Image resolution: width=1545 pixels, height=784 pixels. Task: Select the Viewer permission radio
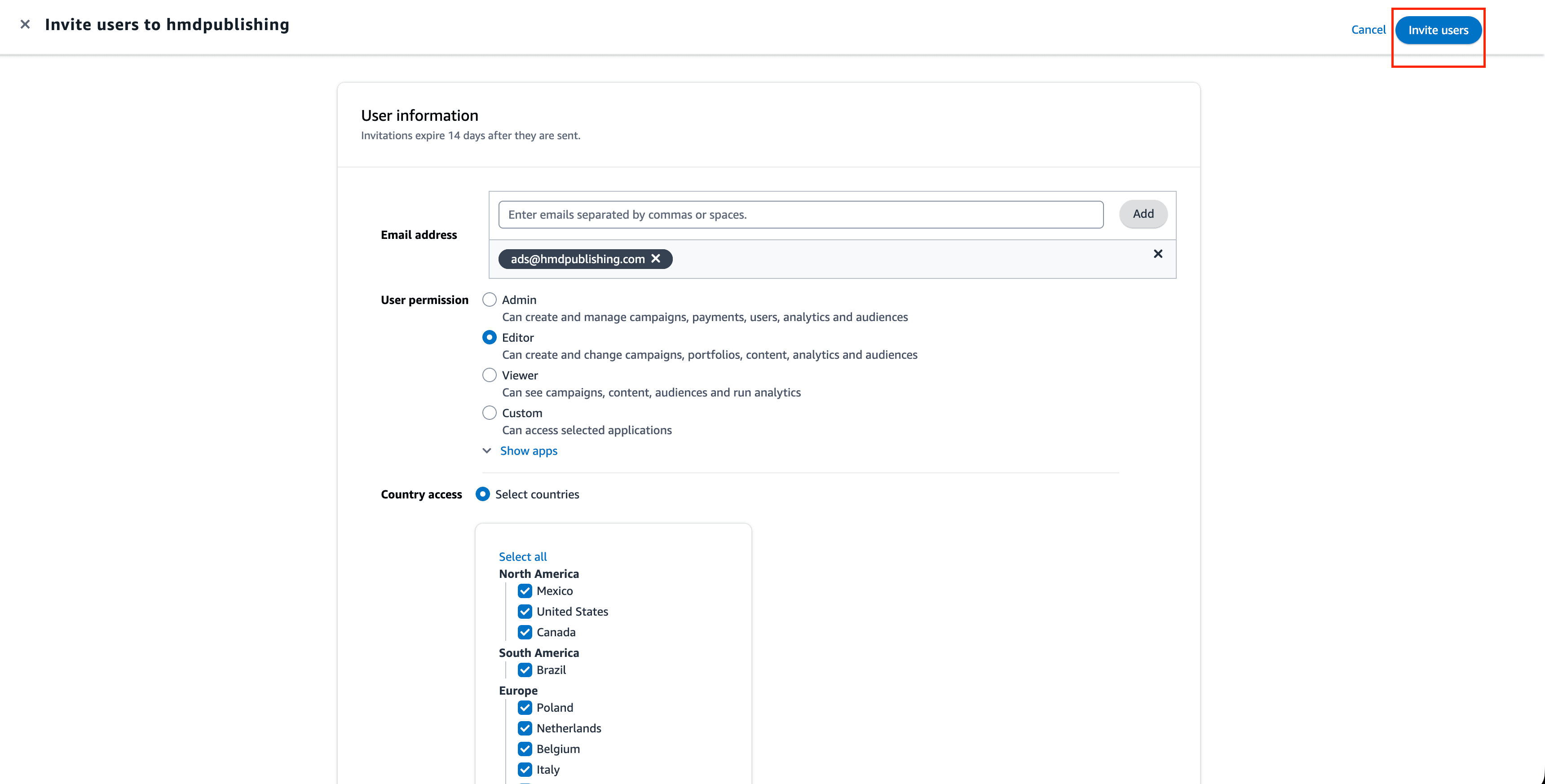coord(490,374)
